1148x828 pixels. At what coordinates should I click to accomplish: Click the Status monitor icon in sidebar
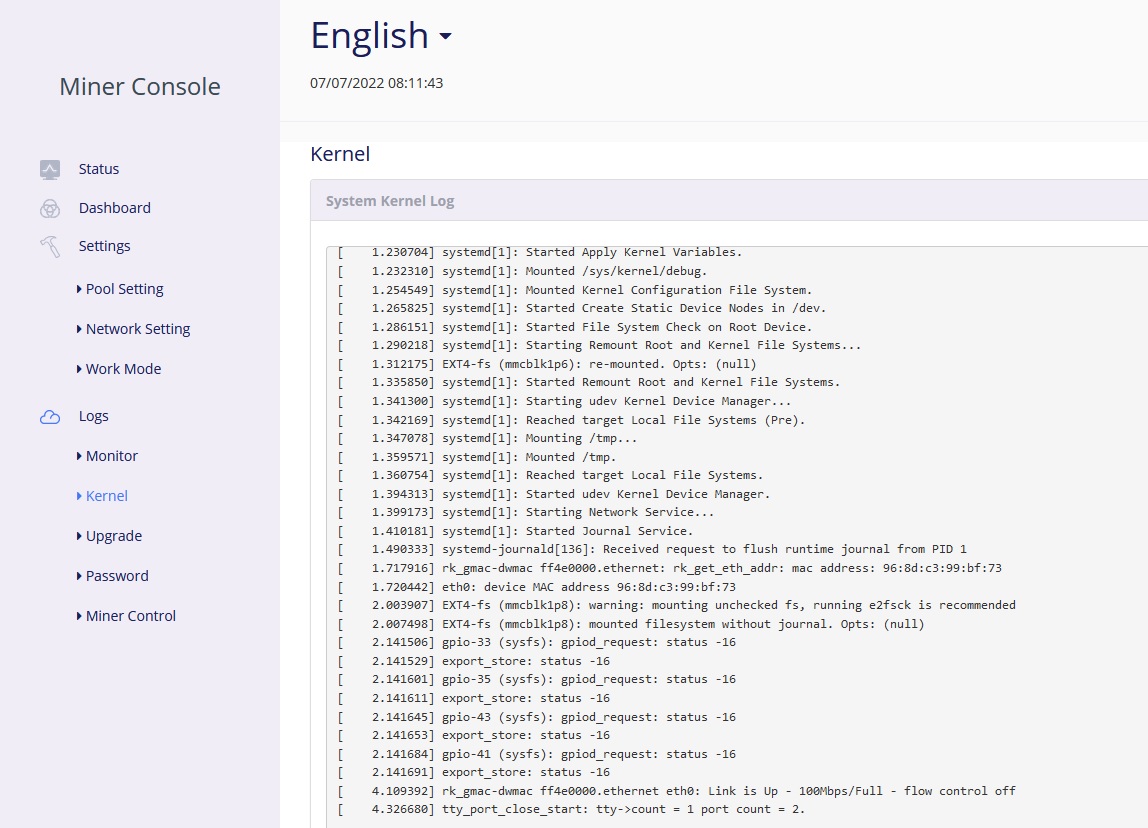[x=50, y=170]
